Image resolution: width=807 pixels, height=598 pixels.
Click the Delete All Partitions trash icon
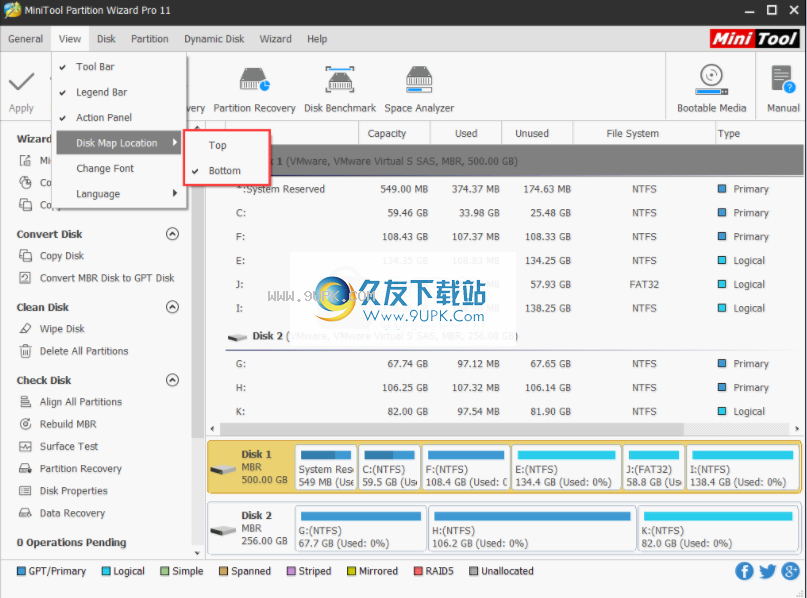(25, 351)
